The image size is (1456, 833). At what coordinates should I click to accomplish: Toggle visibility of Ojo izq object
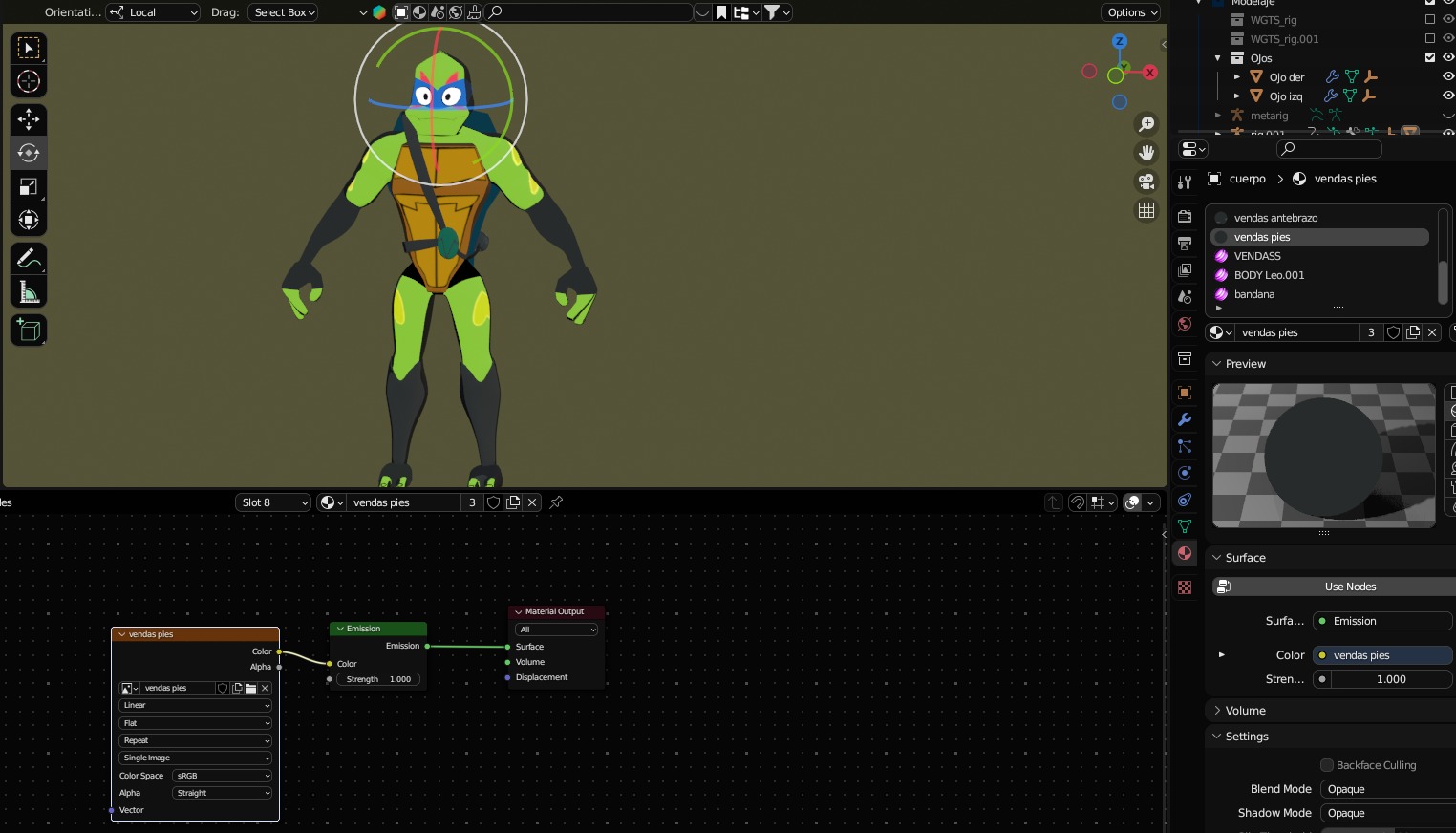tap(1448, 96)
